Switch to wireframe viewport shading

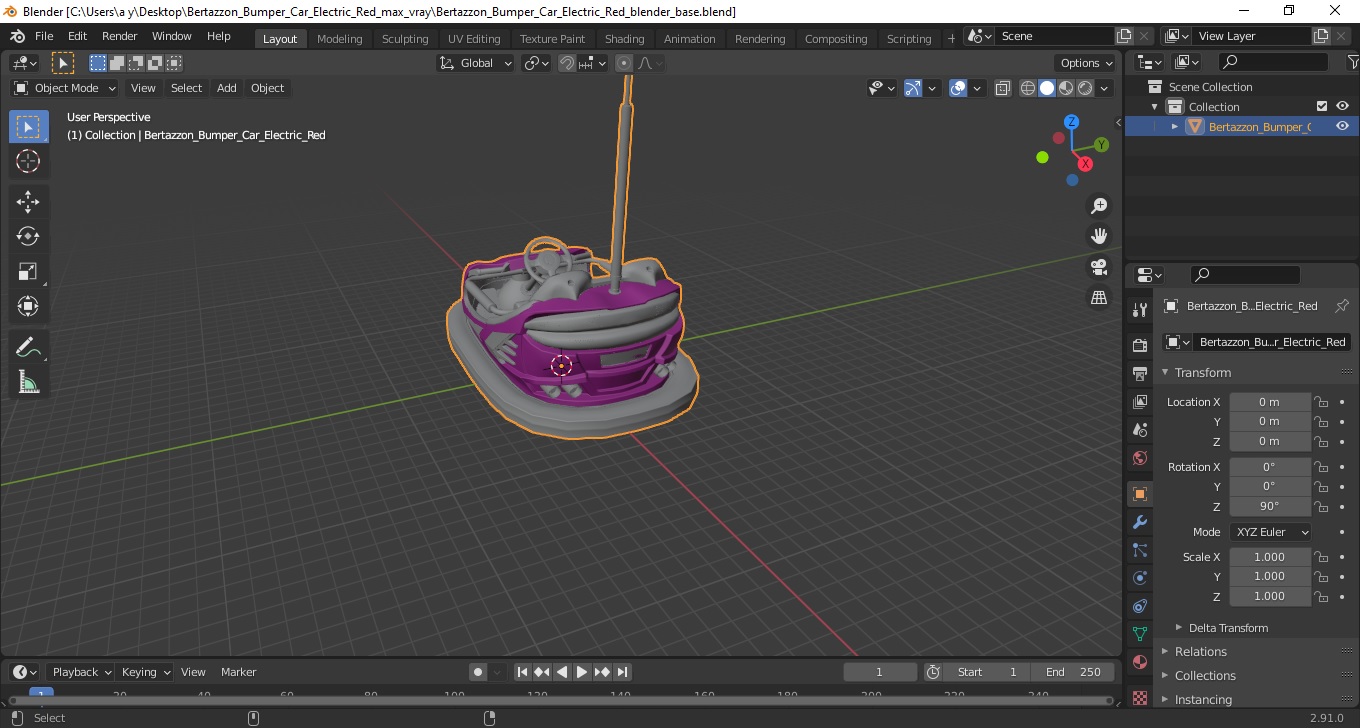pyautogui.click(x=1027, y=88)
